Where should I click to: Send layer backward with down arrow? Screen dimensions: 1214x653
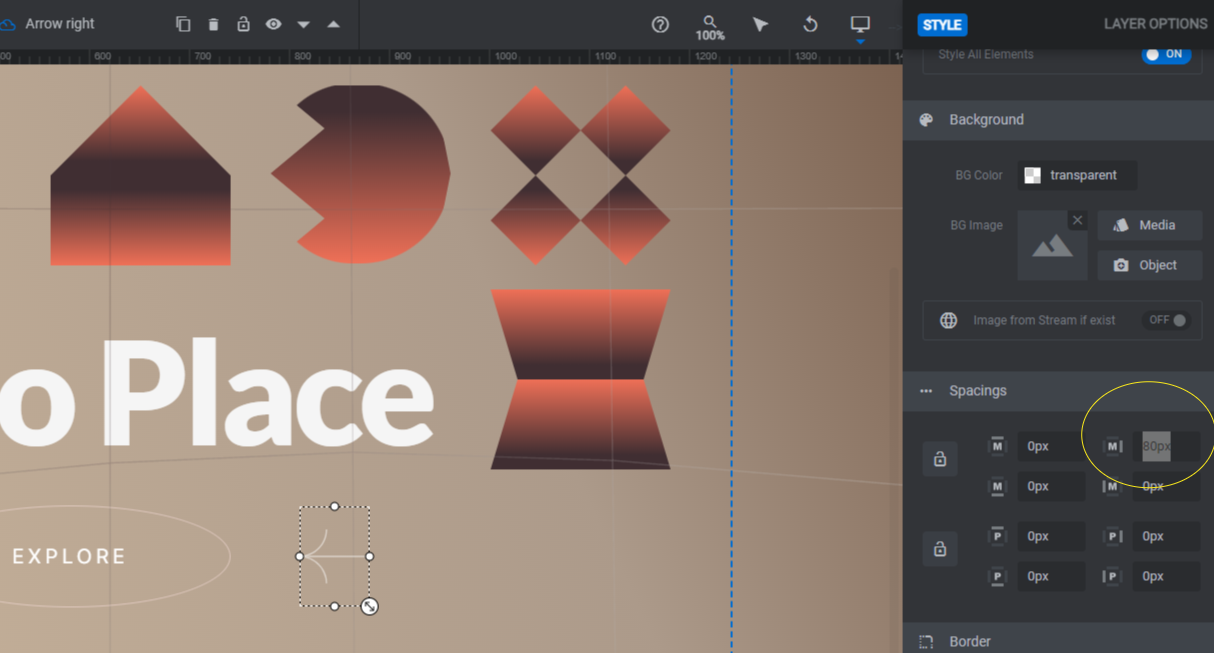(303, 24)
